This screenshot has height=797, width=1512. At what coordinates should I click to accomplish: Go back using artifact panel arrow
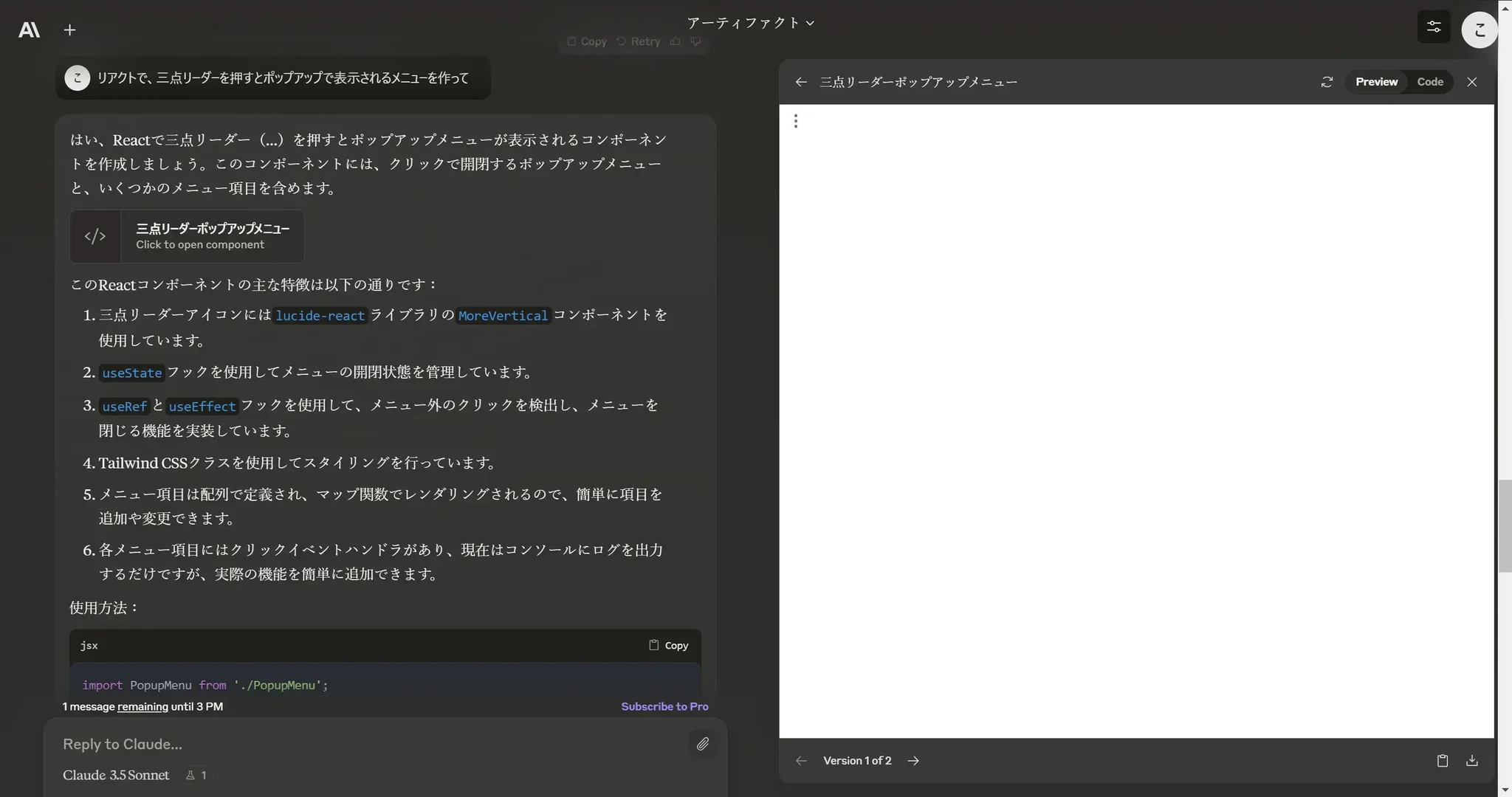tap(801, 82)
